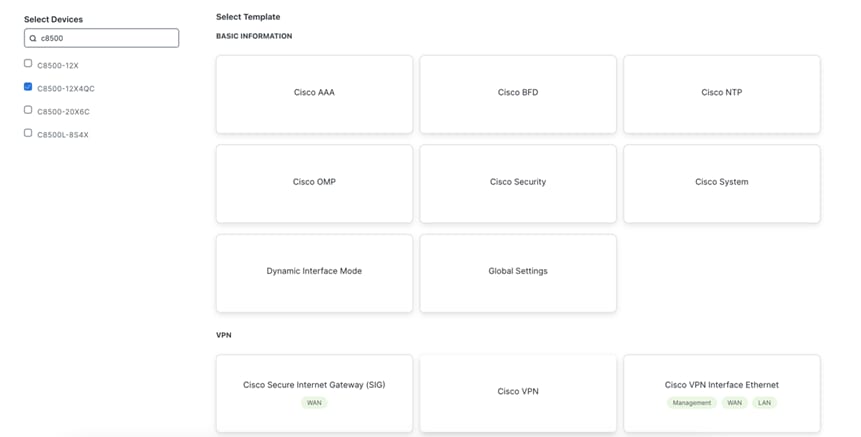The width and height of the screenshot is (861, 437).
Task: Open the Global Settings template card
Action: tap(518, 273)
